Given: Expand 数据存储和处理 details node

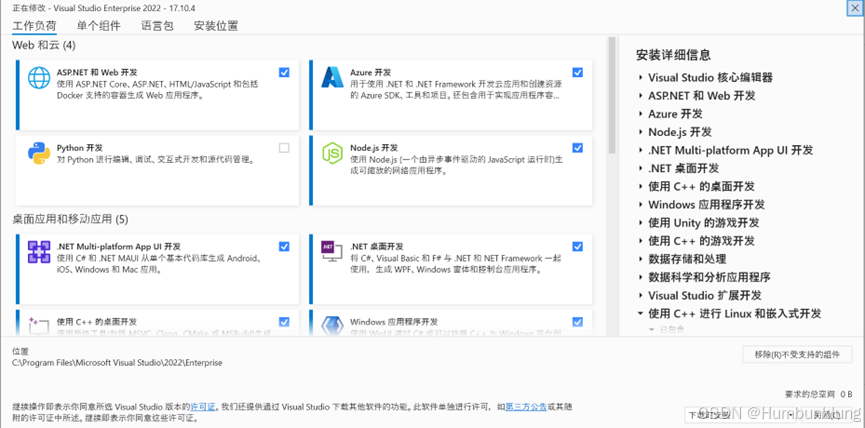Looking at the screenshot, I should (640, 259).
